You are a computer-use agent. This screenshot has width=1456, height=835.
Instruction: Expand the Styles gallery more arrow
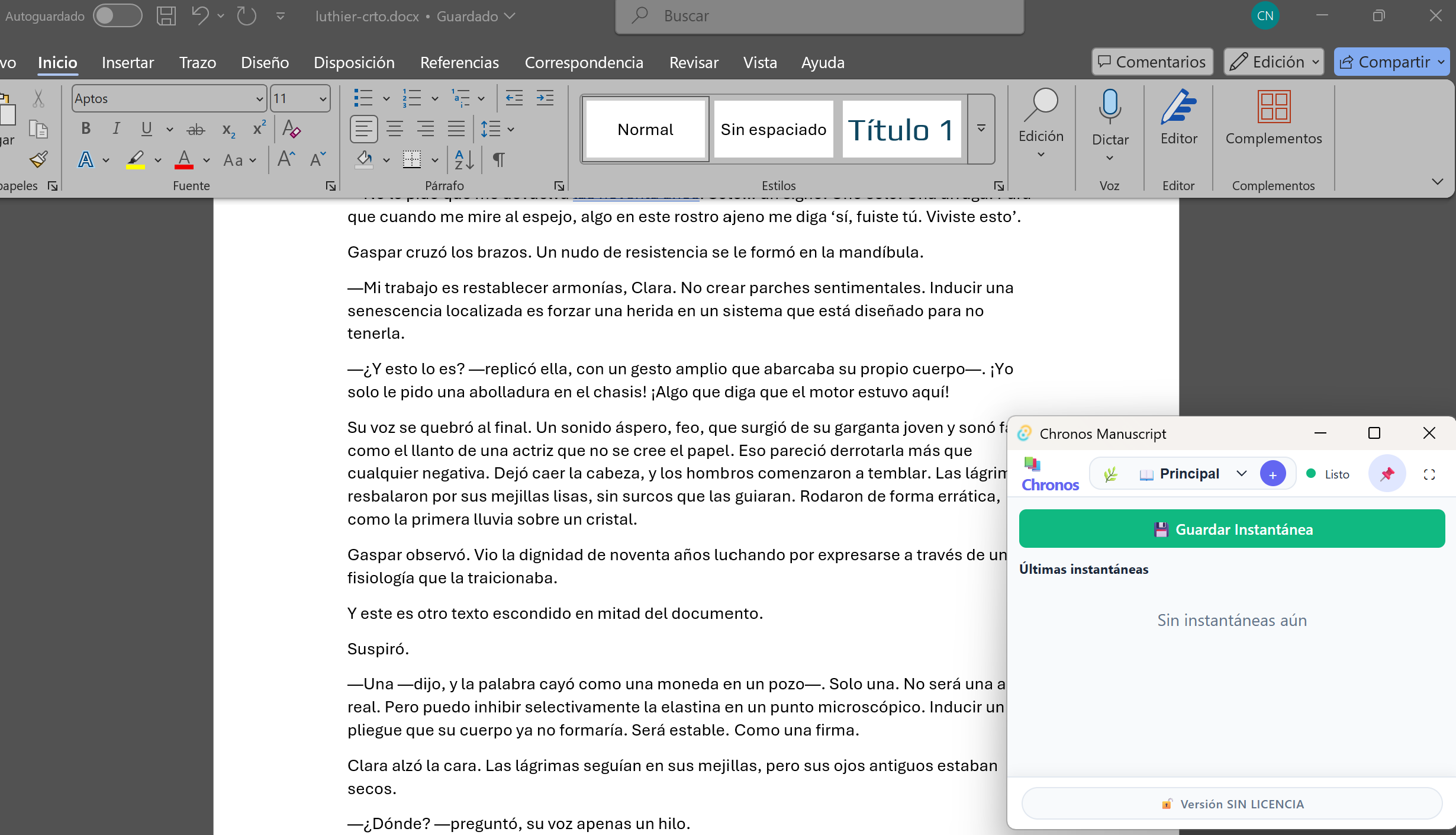[x=981, y=129]
